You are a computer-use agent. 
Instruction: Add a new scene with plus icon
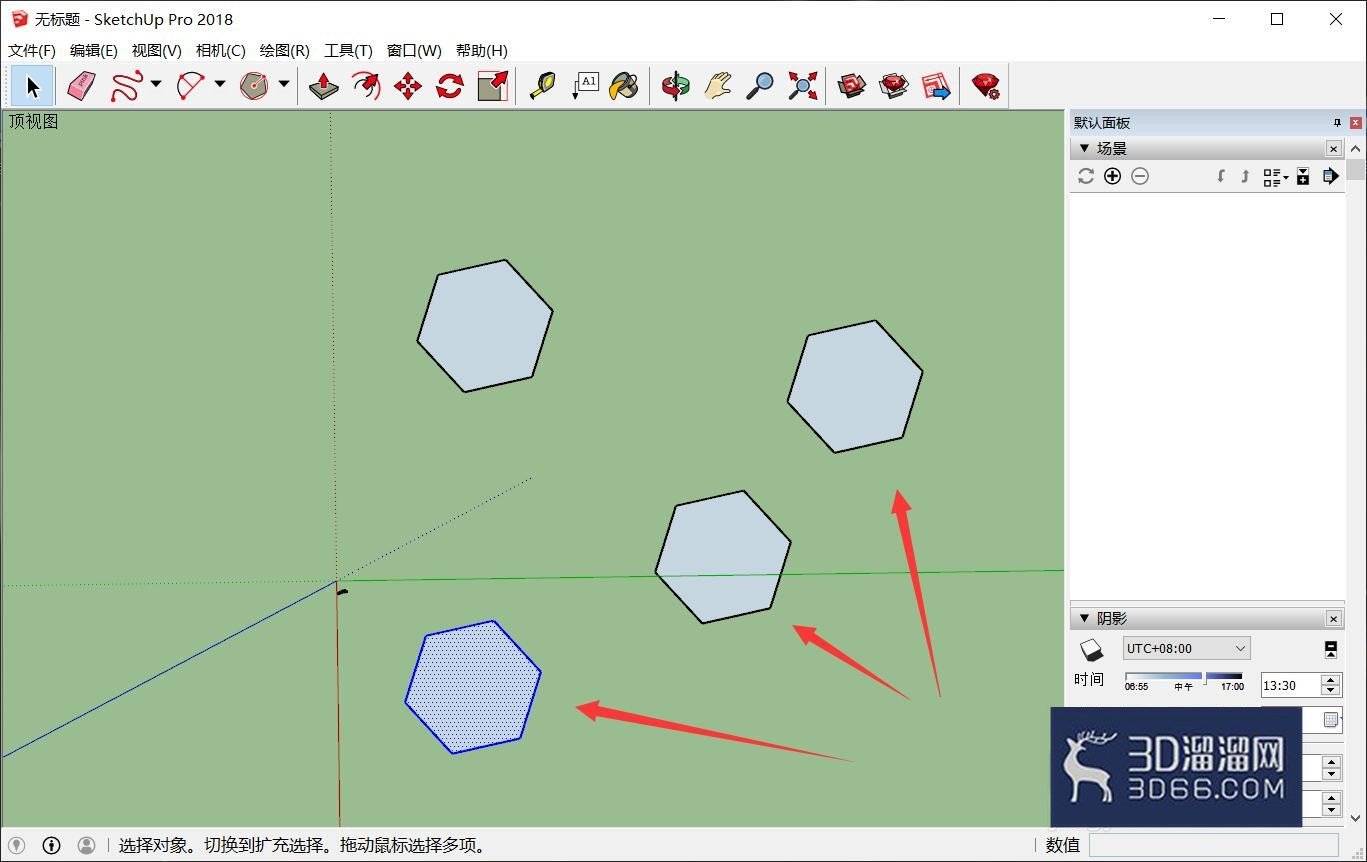point(1113,176)
